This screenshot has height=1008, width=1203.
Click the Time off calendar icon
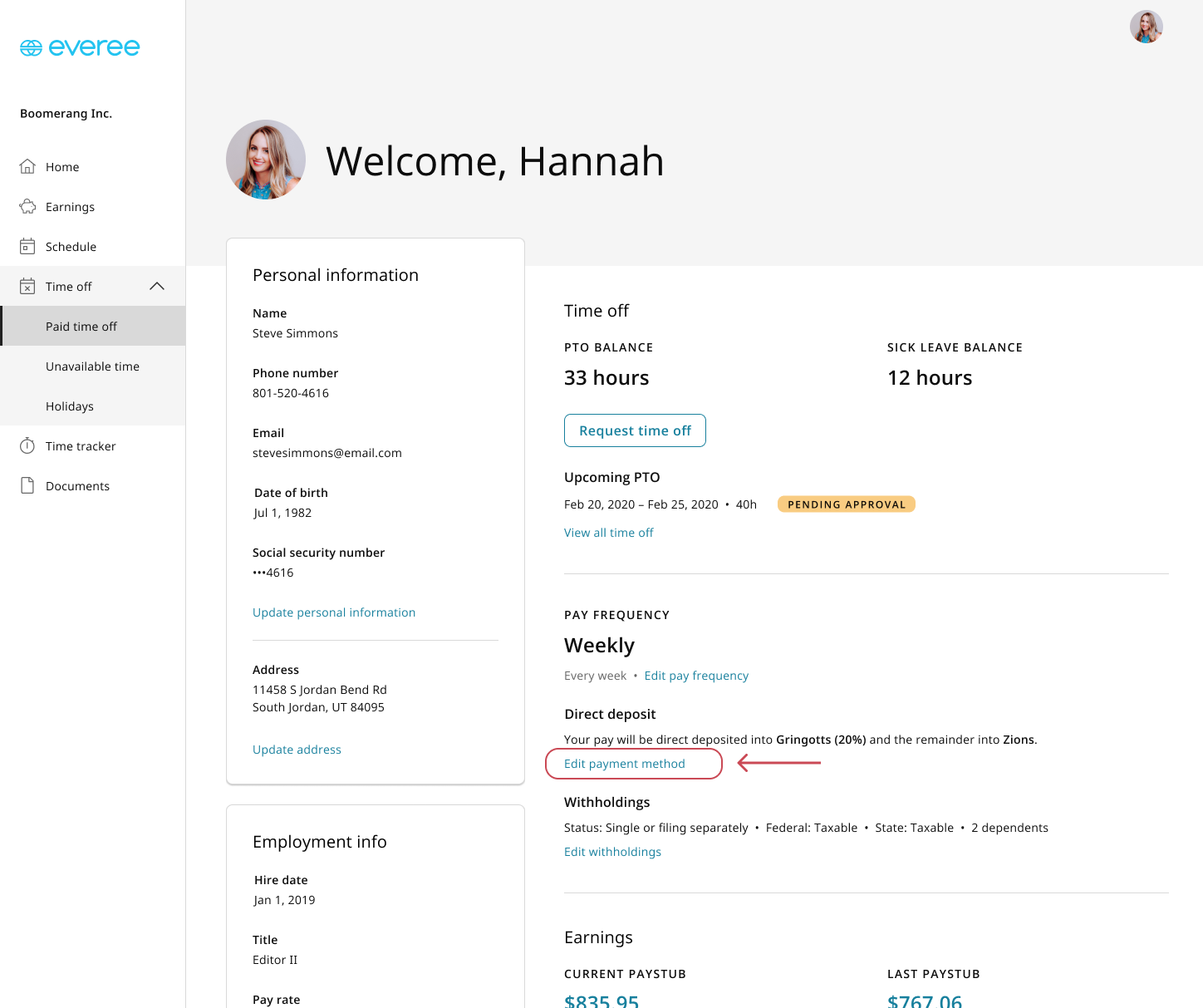(x=27, y=286)
